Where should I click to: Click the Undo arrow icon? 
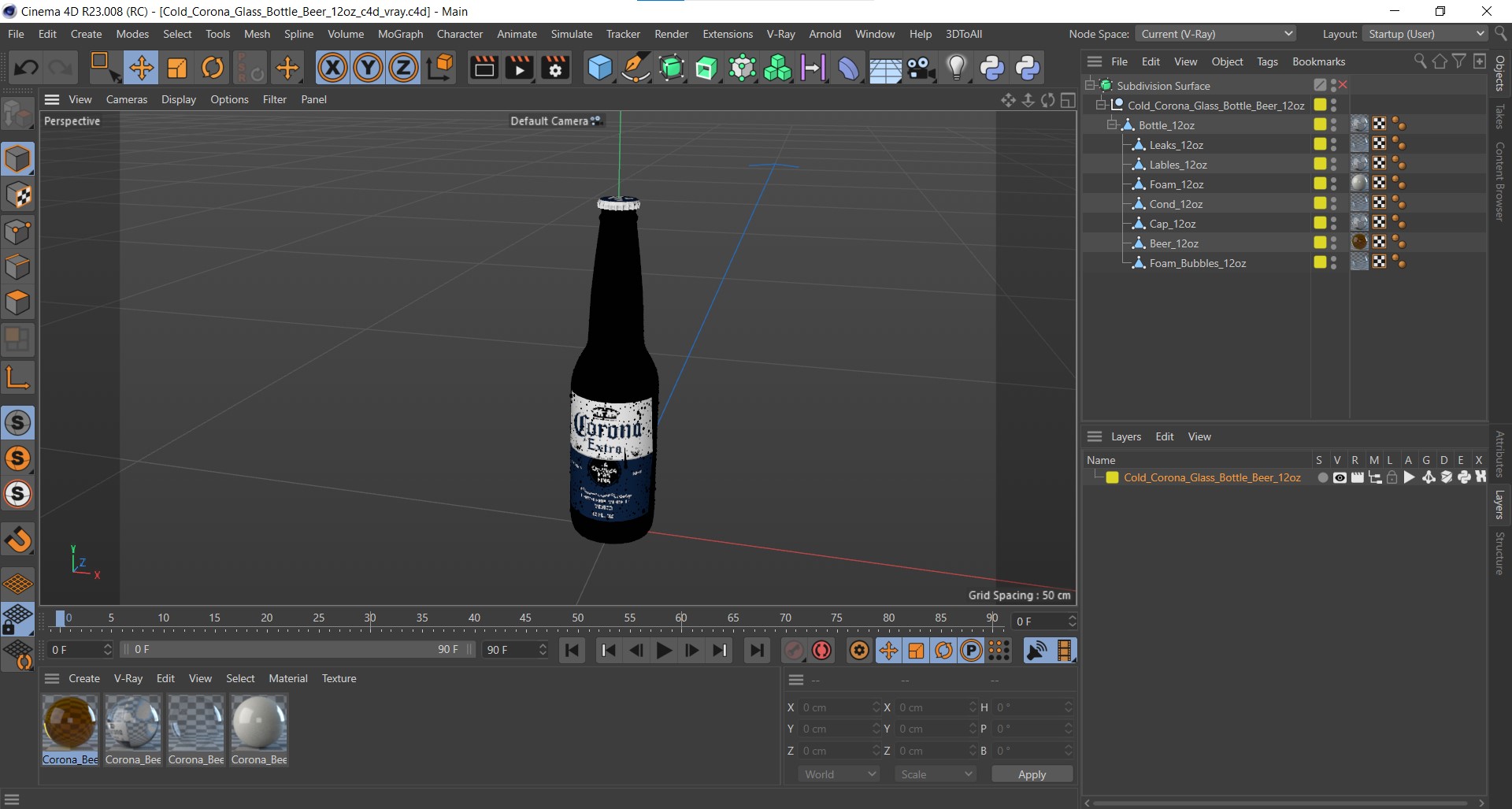tap(26, 68)
